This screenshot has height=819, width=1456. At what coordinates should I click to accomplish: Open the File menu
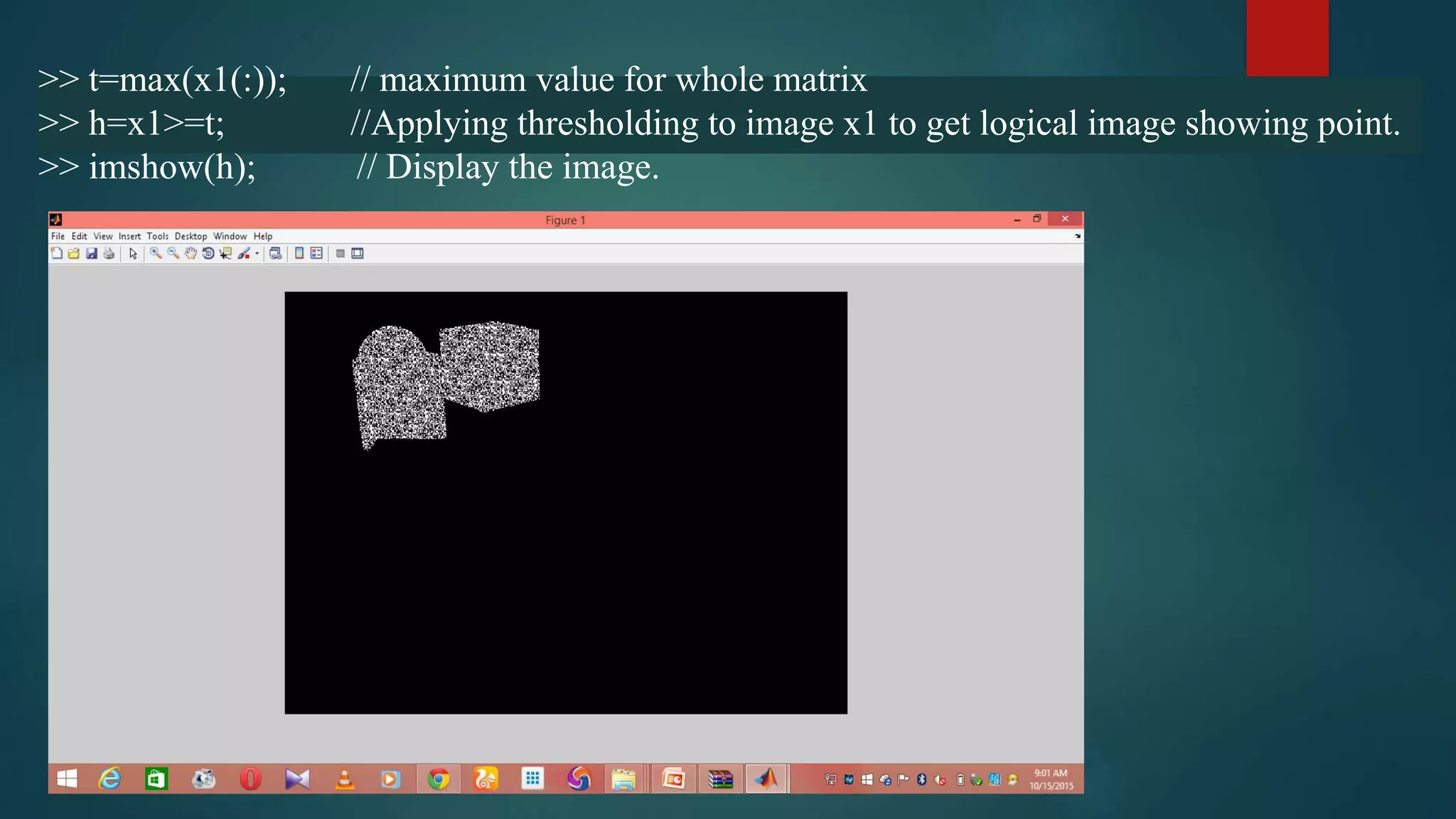click(x=58, y=236)
